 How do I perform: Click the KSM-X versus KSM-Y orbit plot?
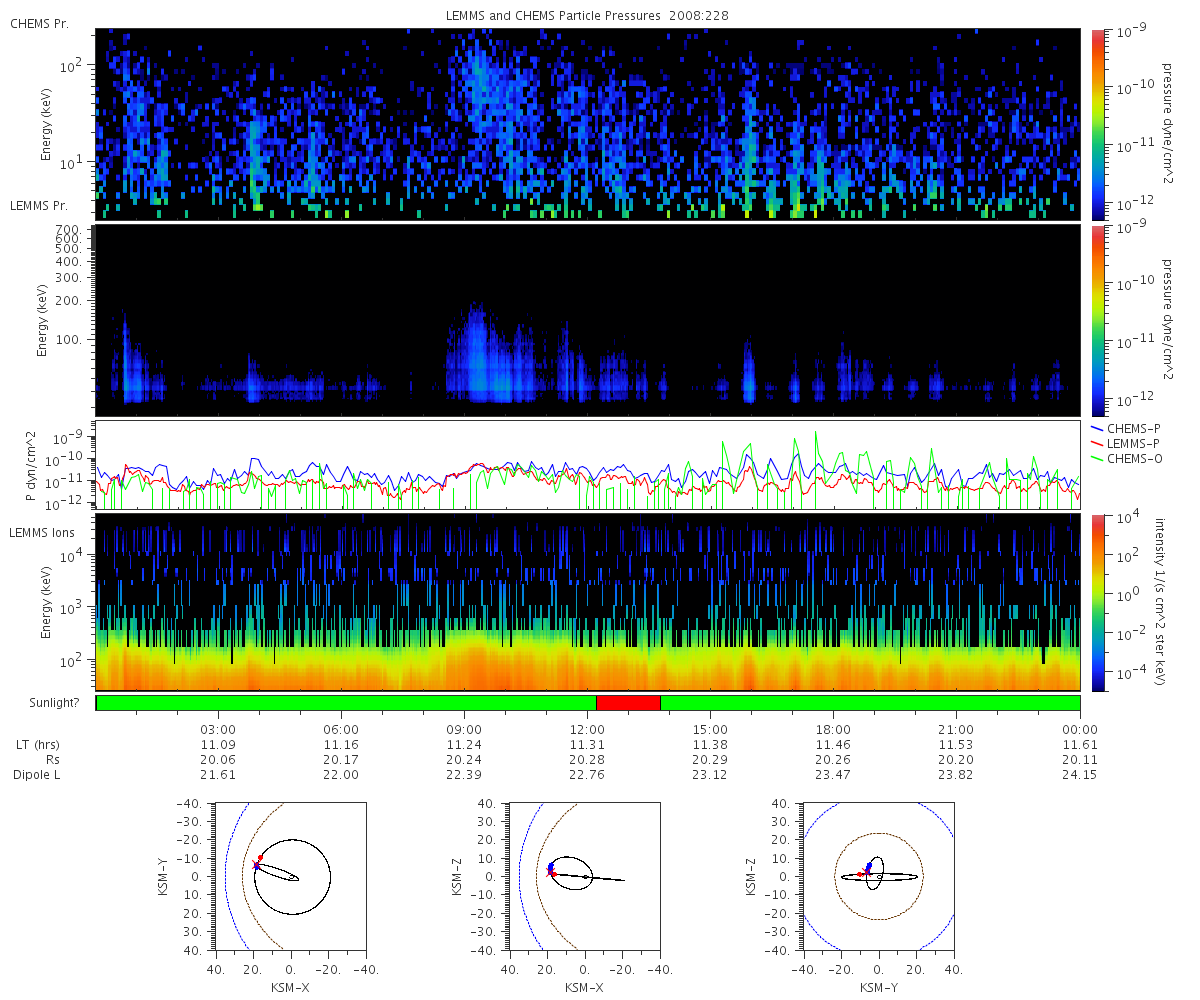[290, 876]
